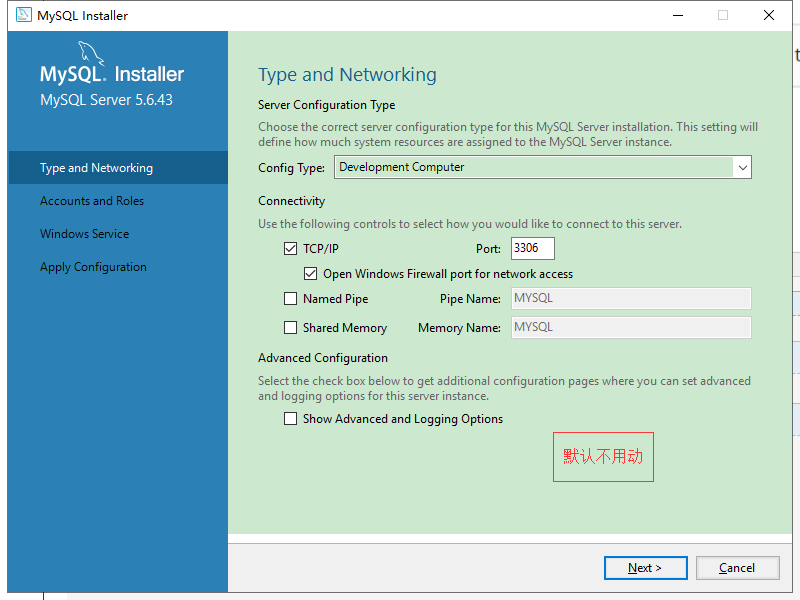Click the MySQL Installer title bar icon

23,15
